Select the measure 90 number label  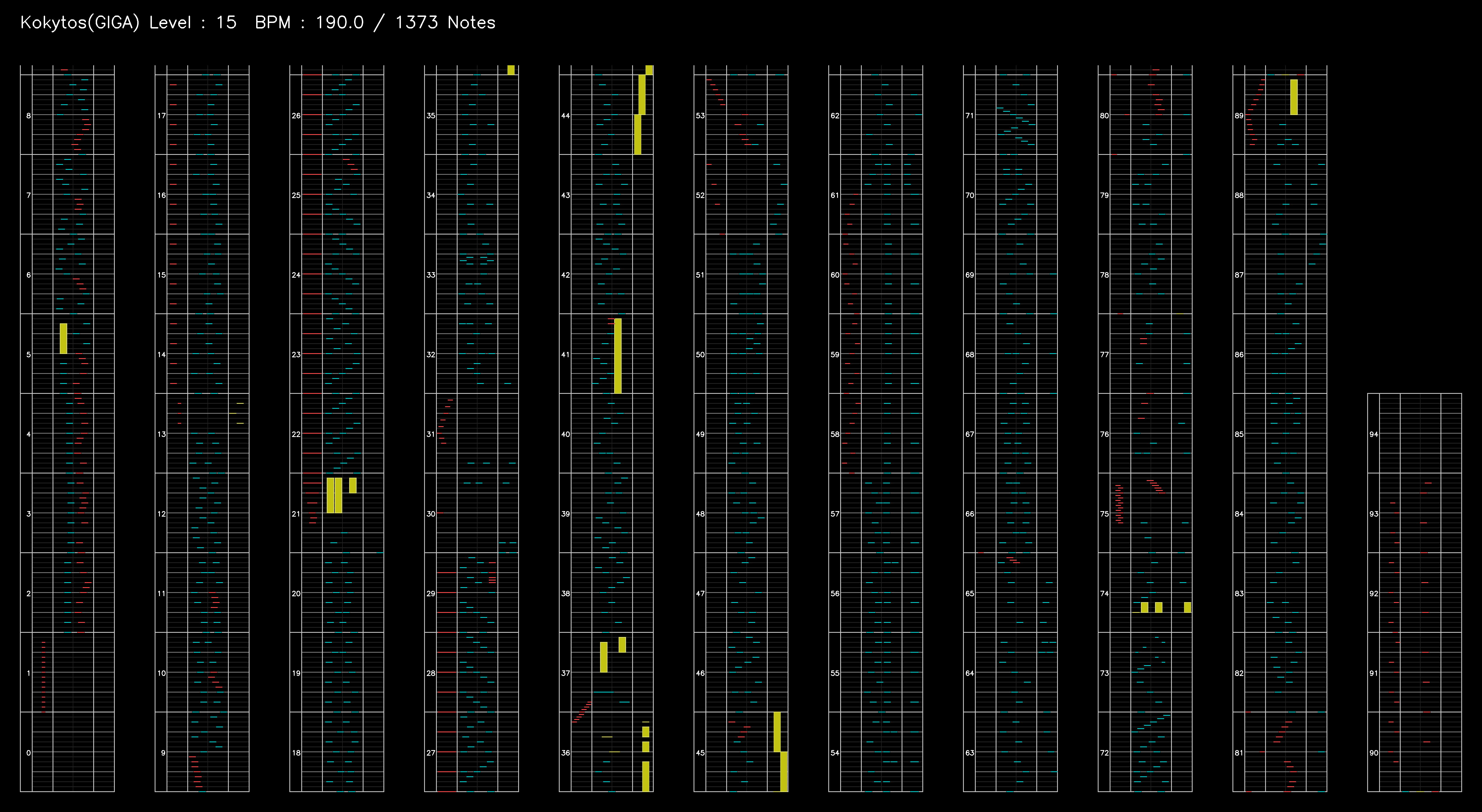pos(1374,753)
